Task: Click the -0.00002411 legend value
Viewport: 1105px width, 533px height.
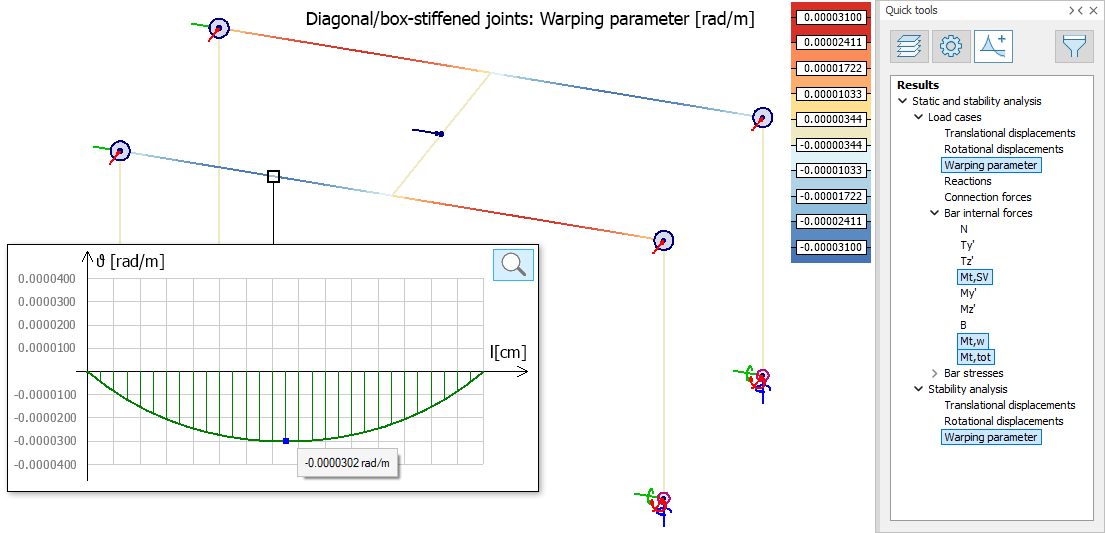Action: [x=831, y=222]
